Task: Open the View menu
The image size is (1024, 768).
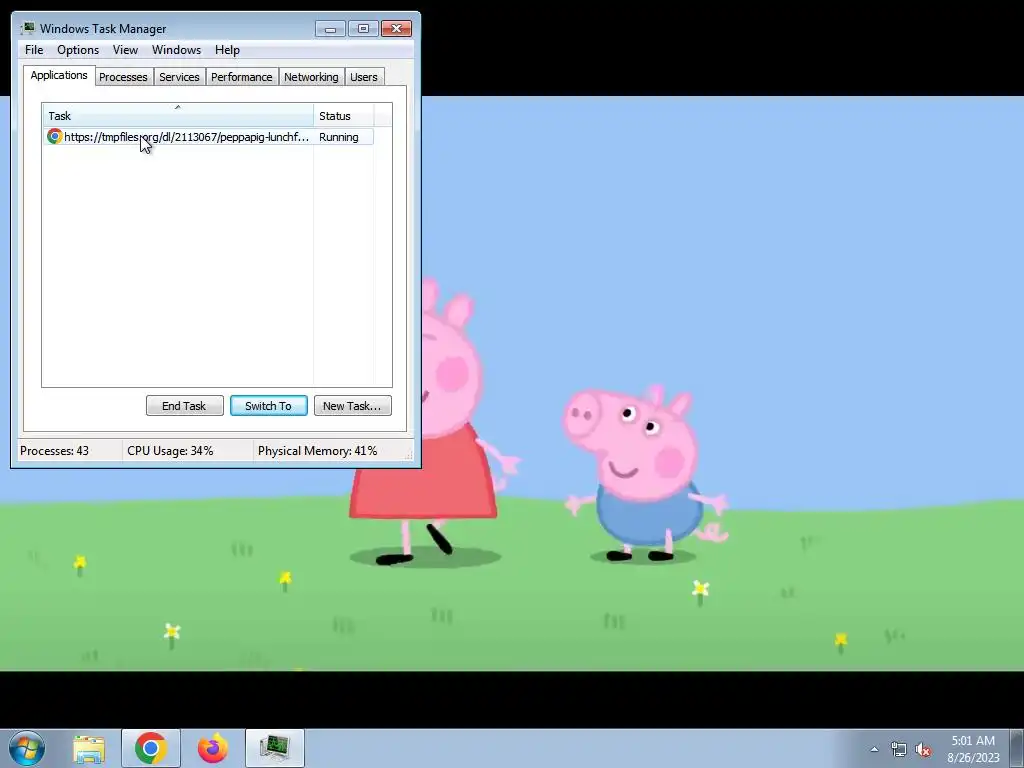Action: click(125, 50)
